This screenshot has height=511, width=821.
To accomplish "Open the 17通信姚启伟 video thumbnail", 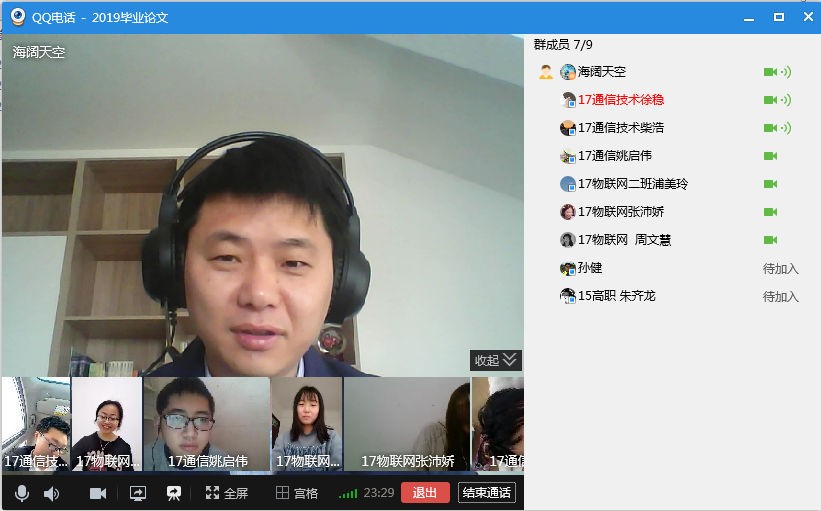I will [x=207, y=424].
